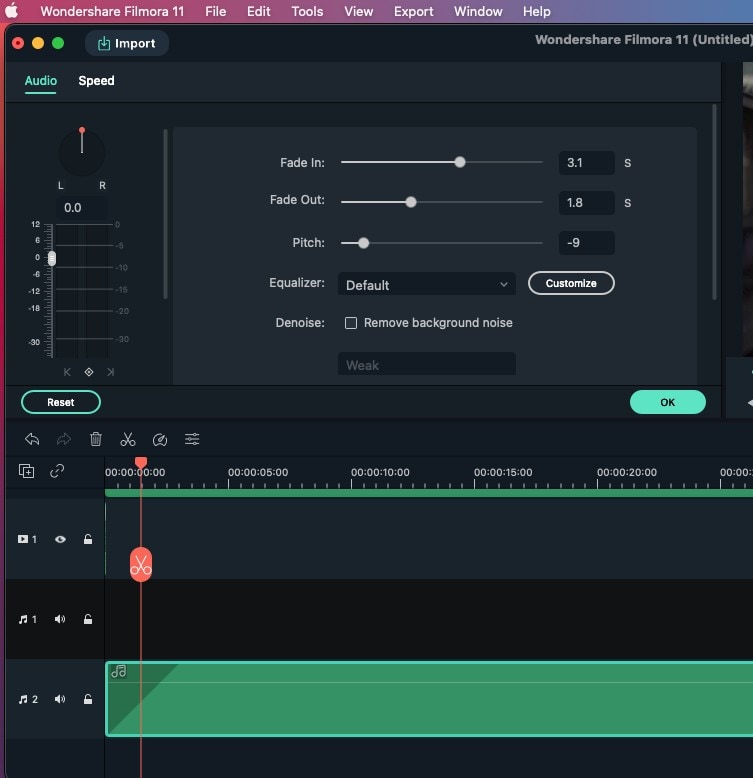Open the View menu

358,11
